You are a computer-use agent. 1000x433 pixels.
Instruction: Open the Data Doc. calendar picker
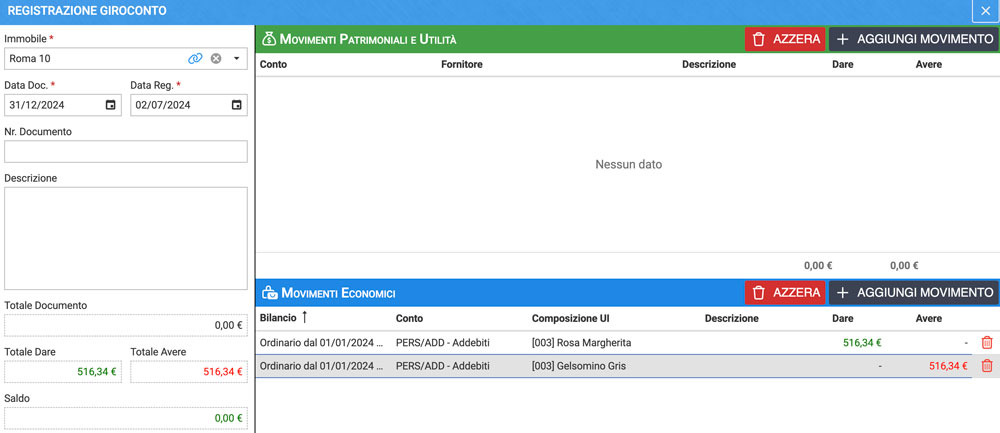point(110,105)
